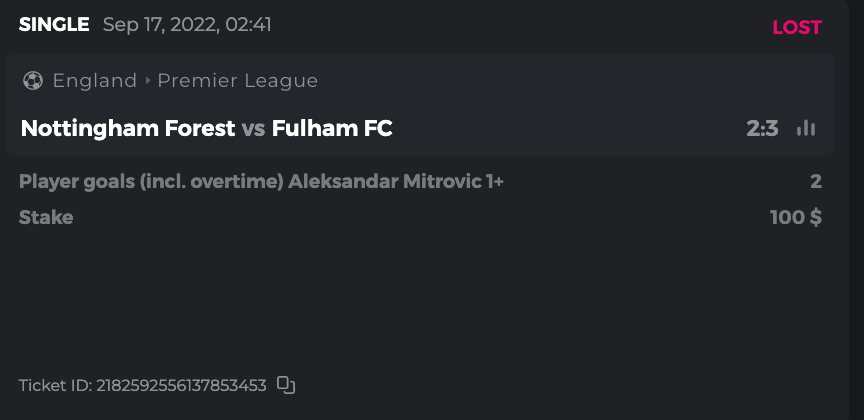This screenshot has height=420, width=864.
Task: Click the SINGLE bet type label
Action: tap(54, 25)
